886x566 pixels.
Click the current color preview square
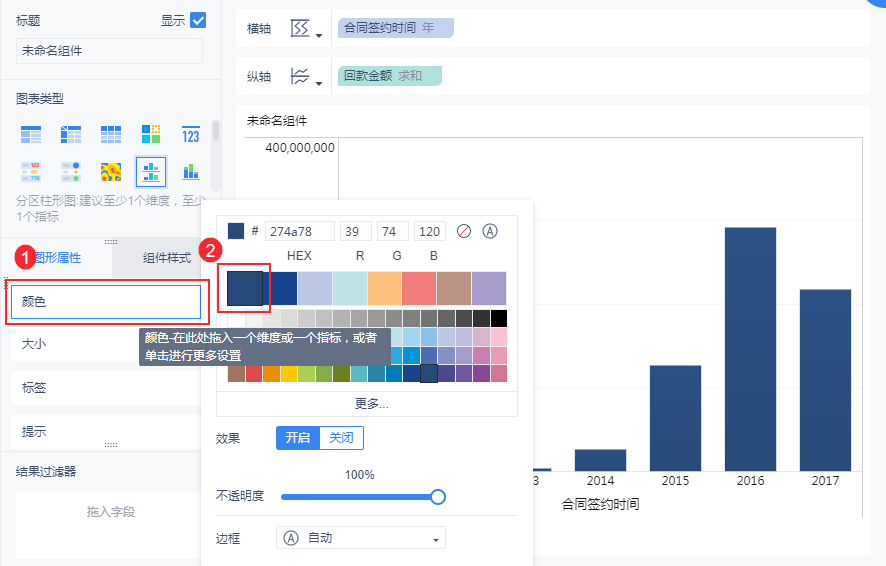tap(236, 231)
